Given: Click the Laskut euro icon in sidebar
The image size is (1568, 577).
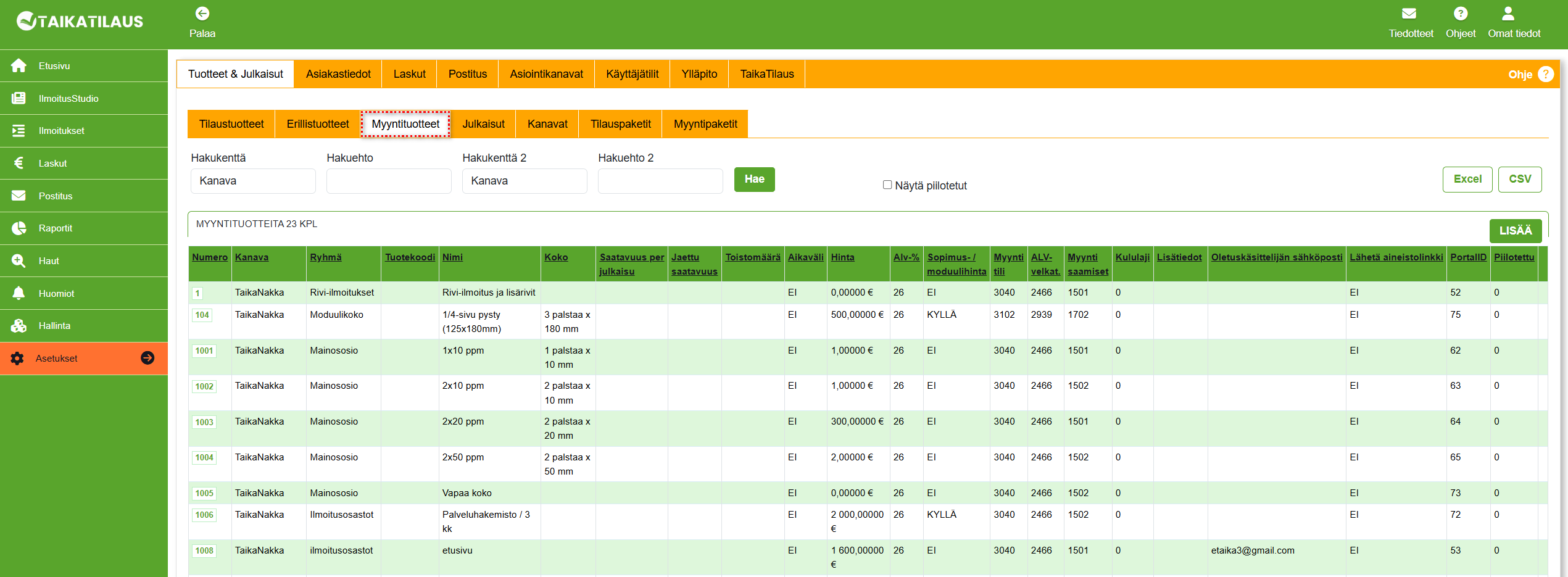Looking at the screenshot, I should [19, 163].
